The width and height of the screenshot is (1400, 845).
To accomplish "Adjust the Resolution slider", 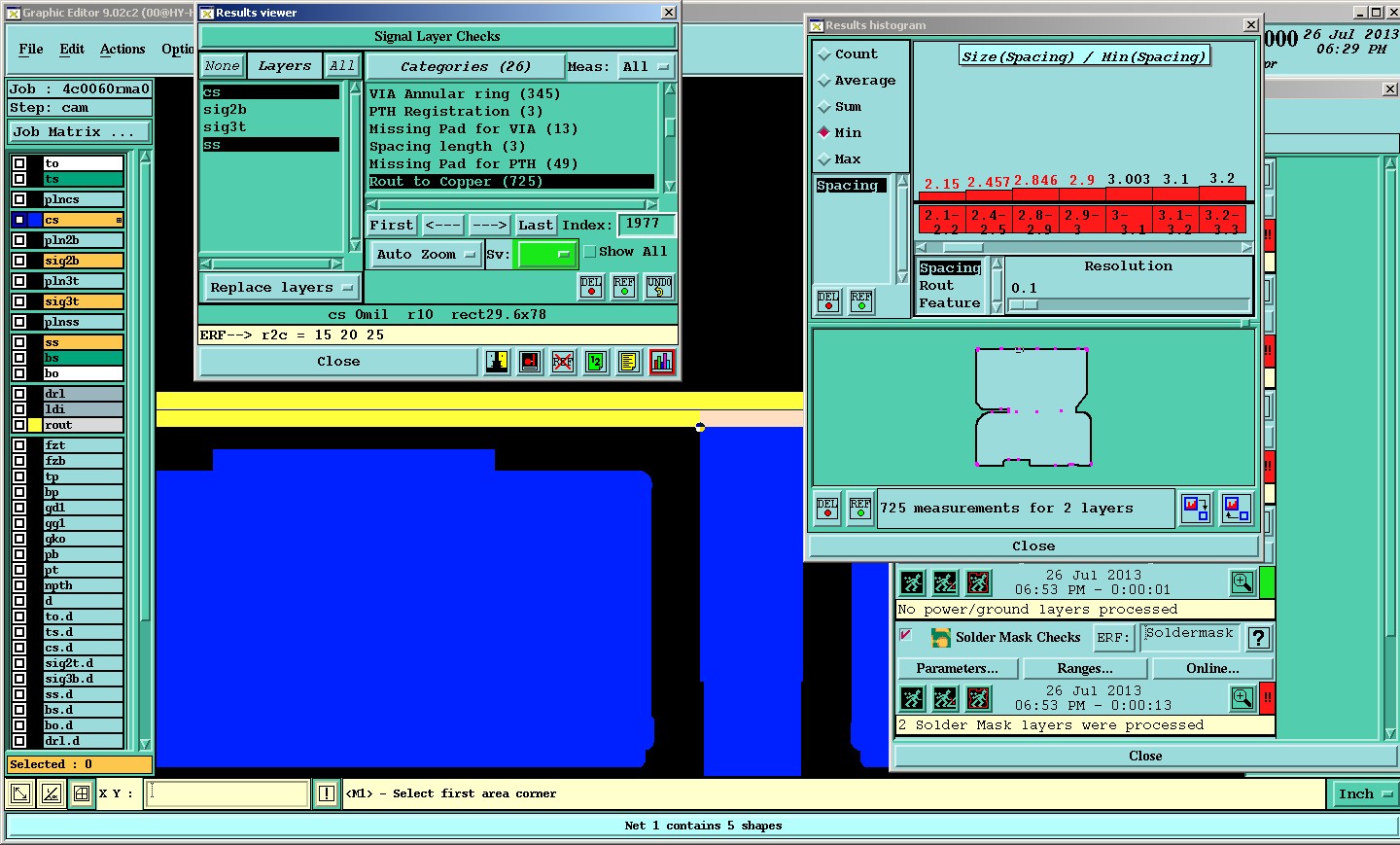I will 1024,305.
